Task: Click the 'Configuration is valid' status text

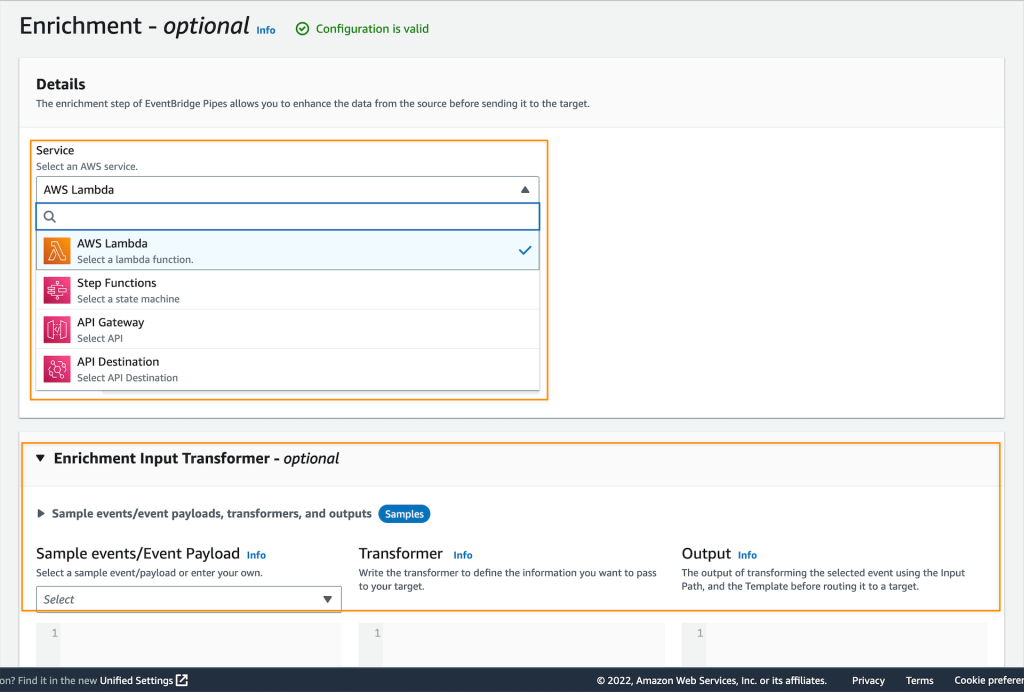Action: 372,29
